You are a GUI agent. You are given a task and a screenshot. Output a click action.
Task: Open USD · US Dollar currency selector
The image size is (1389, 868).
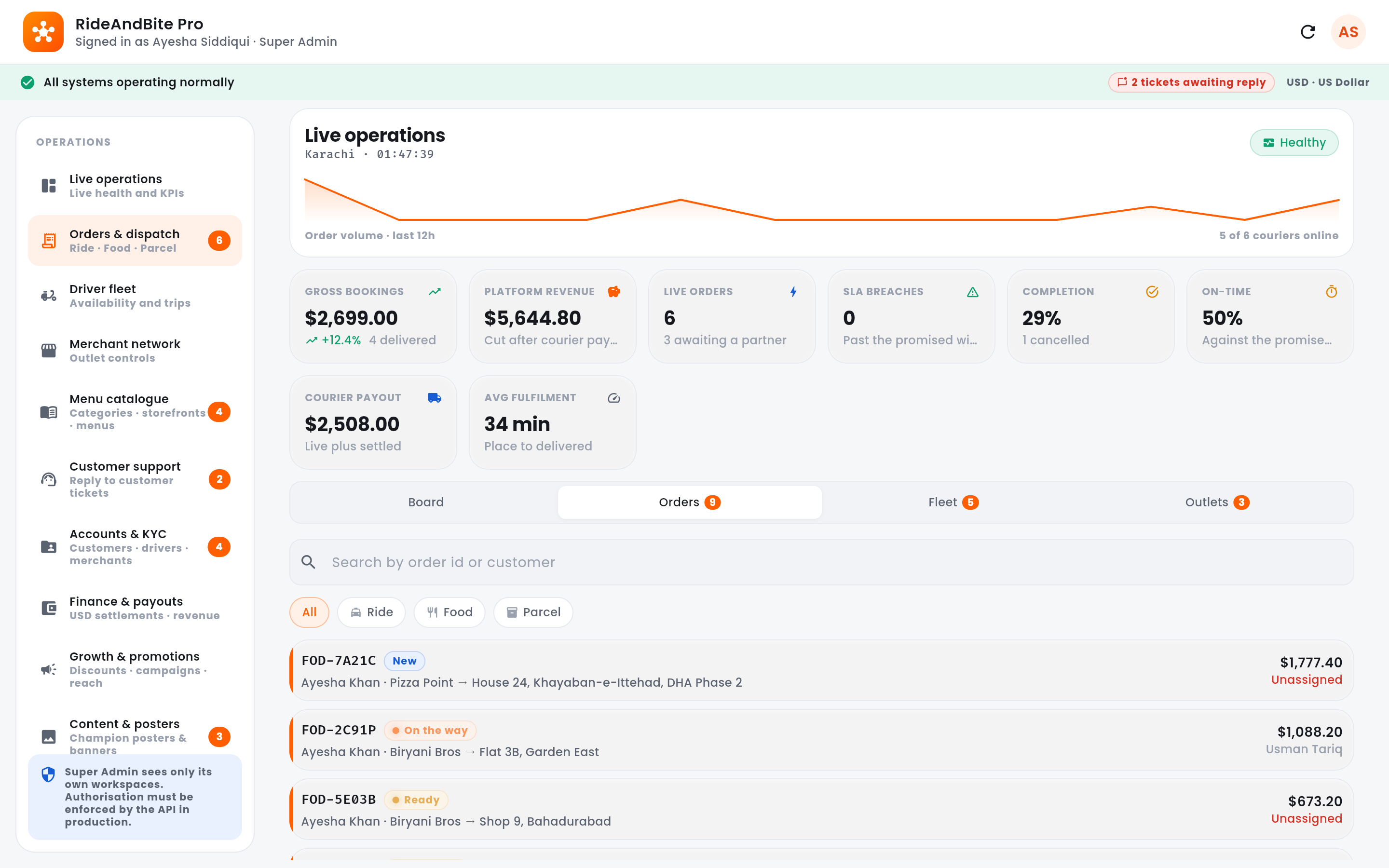[x=1328, y=82]
